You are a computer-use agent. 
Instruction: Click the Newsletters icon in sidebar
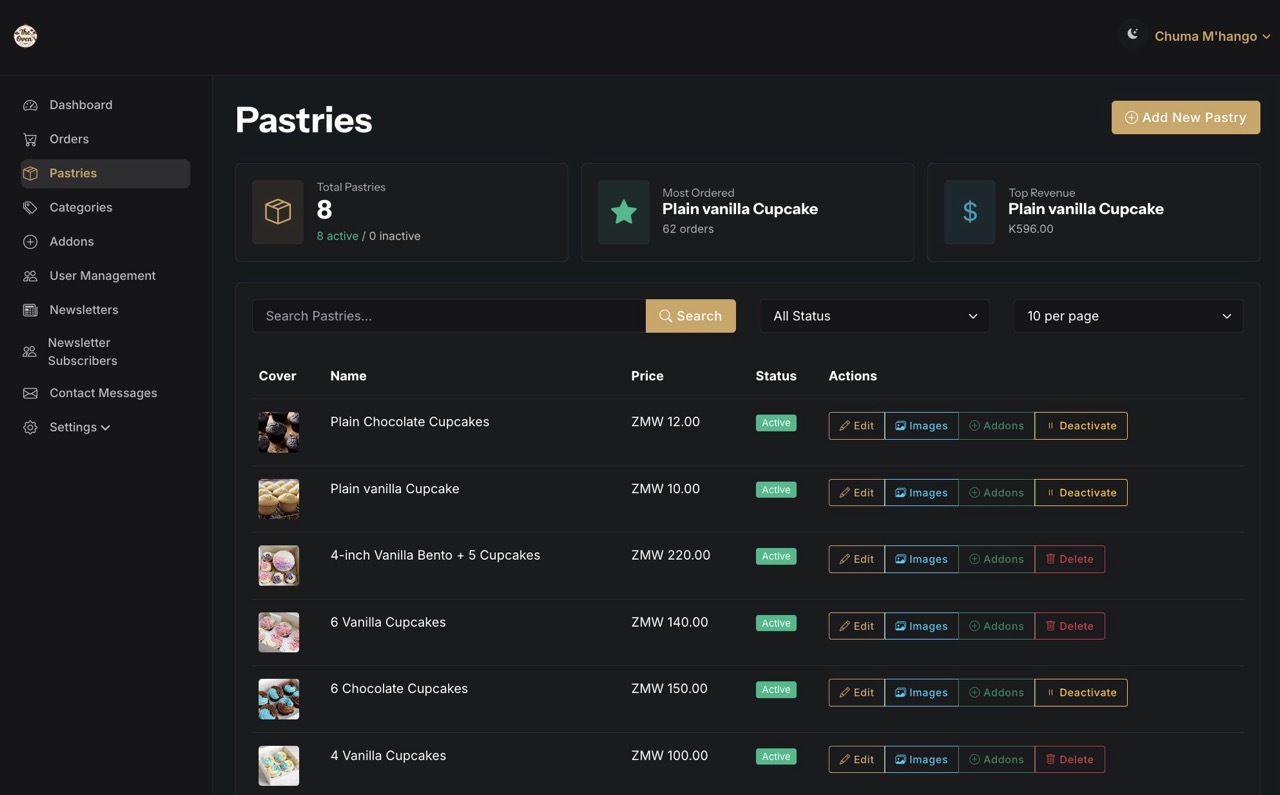click(30, 310)
